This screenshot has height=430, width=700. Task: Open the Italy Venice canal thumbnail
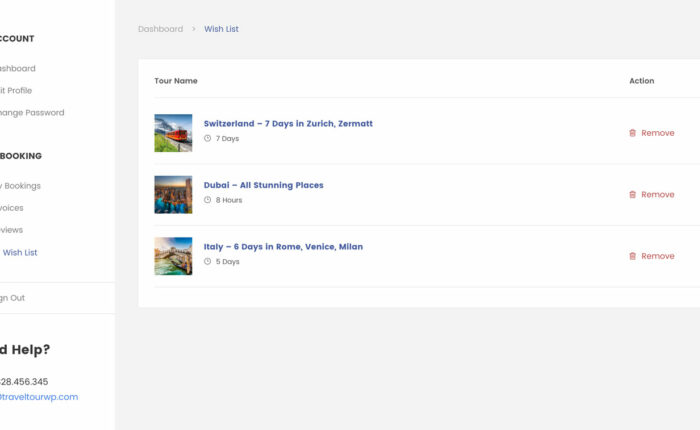pos(173,256)
